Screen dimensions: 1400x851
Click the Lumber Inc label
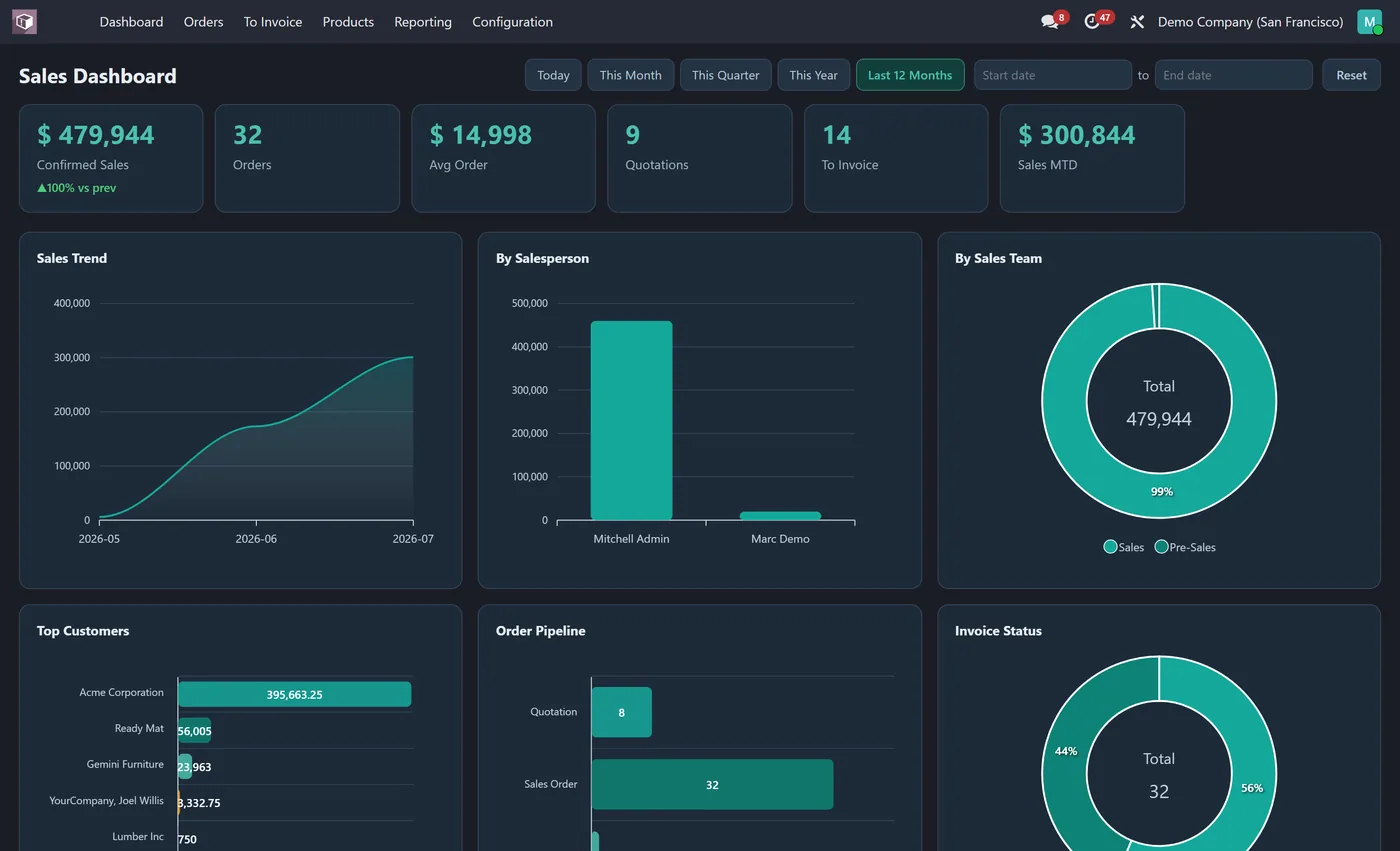tap(137, 836)
